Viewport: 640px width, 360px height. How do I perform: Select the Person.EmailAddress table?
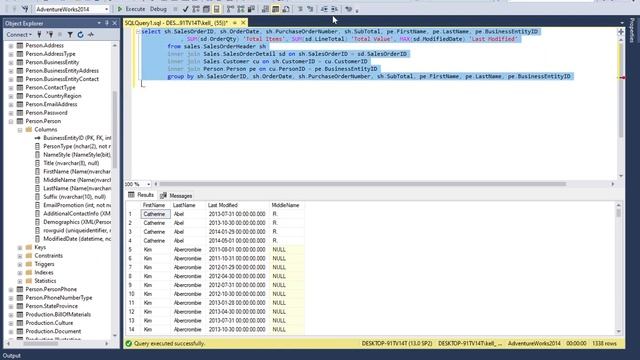pyautogui.click(x=51, y=104)
